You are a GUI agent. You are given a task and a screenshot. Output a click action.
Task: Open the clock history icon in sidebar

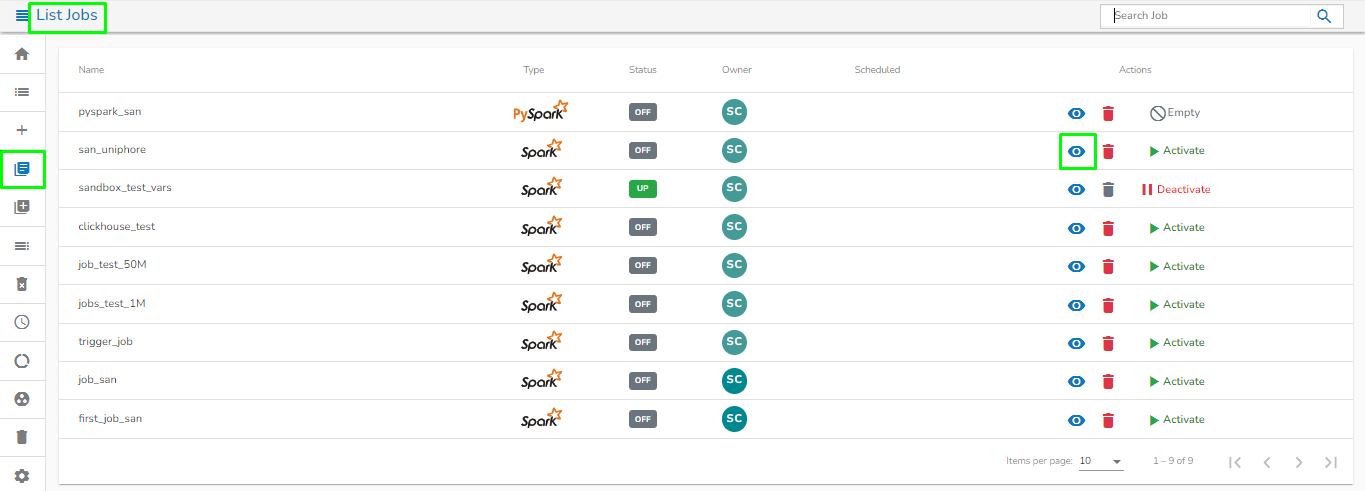point(22,322)
